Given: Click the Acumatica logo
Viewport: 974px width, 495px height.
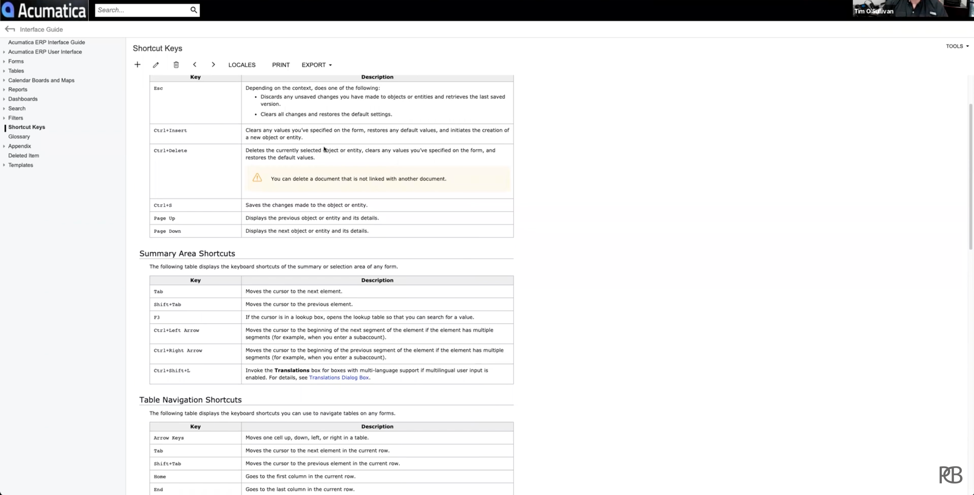Looking at the screenshot, I should (x=44, y=10).
